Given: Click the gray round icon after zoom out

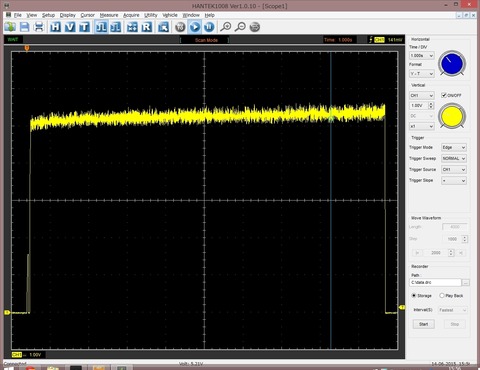Looking at the screenshot, I should (255, 27).
